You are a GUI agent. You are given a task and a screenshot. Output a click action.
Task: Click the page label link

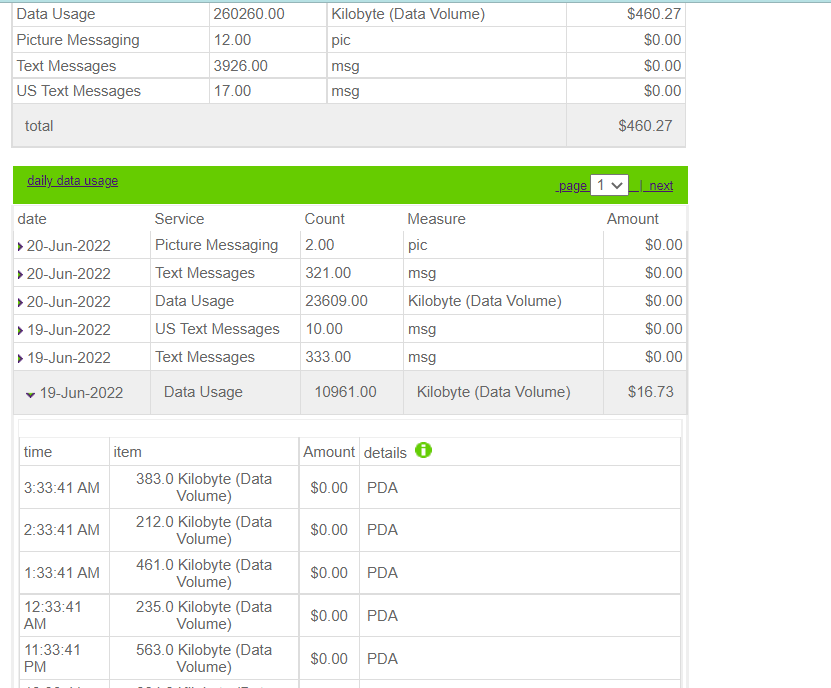click(573, 186)
